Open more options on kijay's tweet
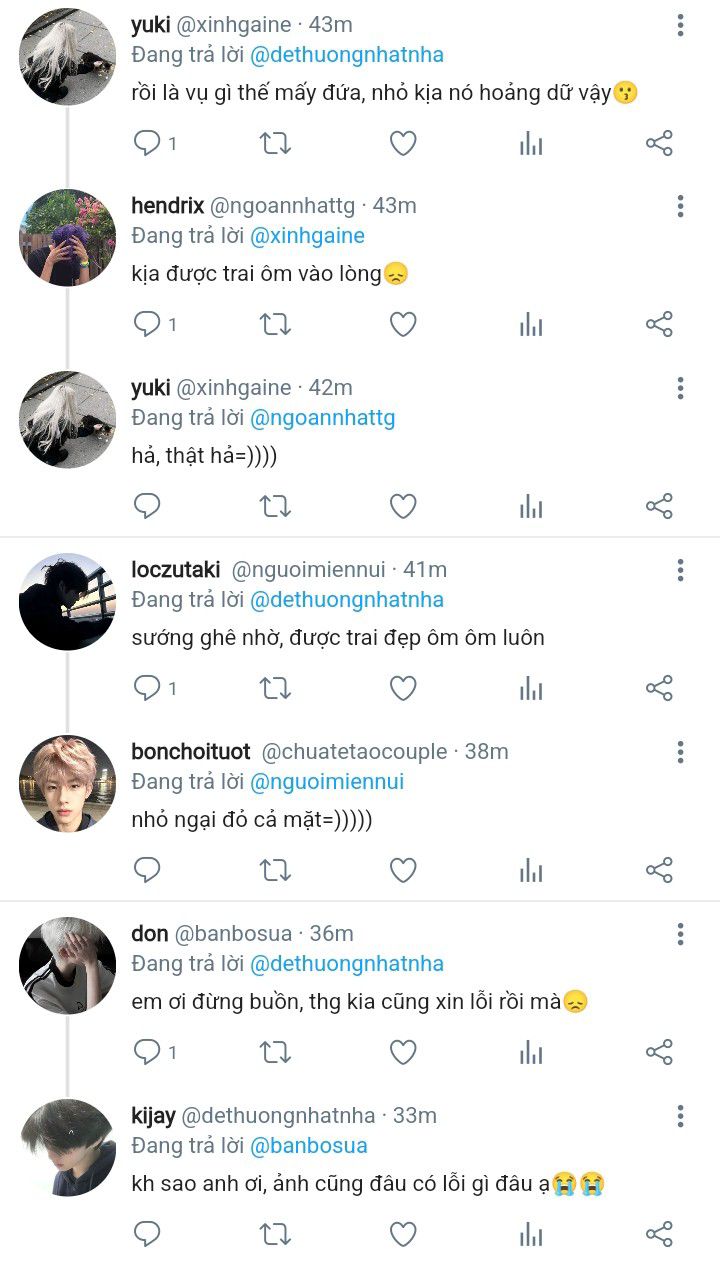Image resolution: width=720 pixels, height=1264 pixels. click(x=680, y=1116)
